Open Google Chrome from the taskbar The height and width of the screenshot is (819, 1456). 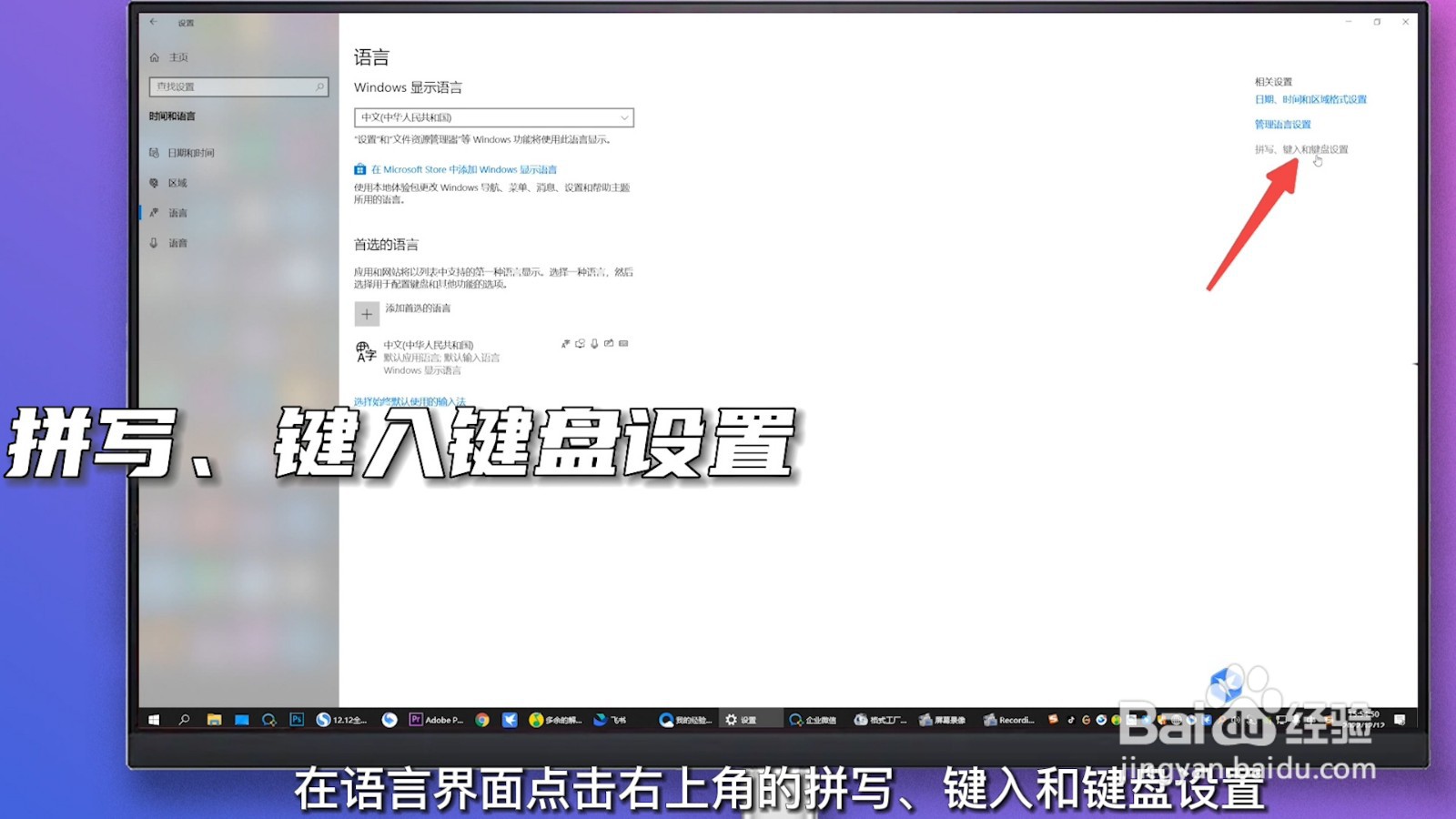482,720
